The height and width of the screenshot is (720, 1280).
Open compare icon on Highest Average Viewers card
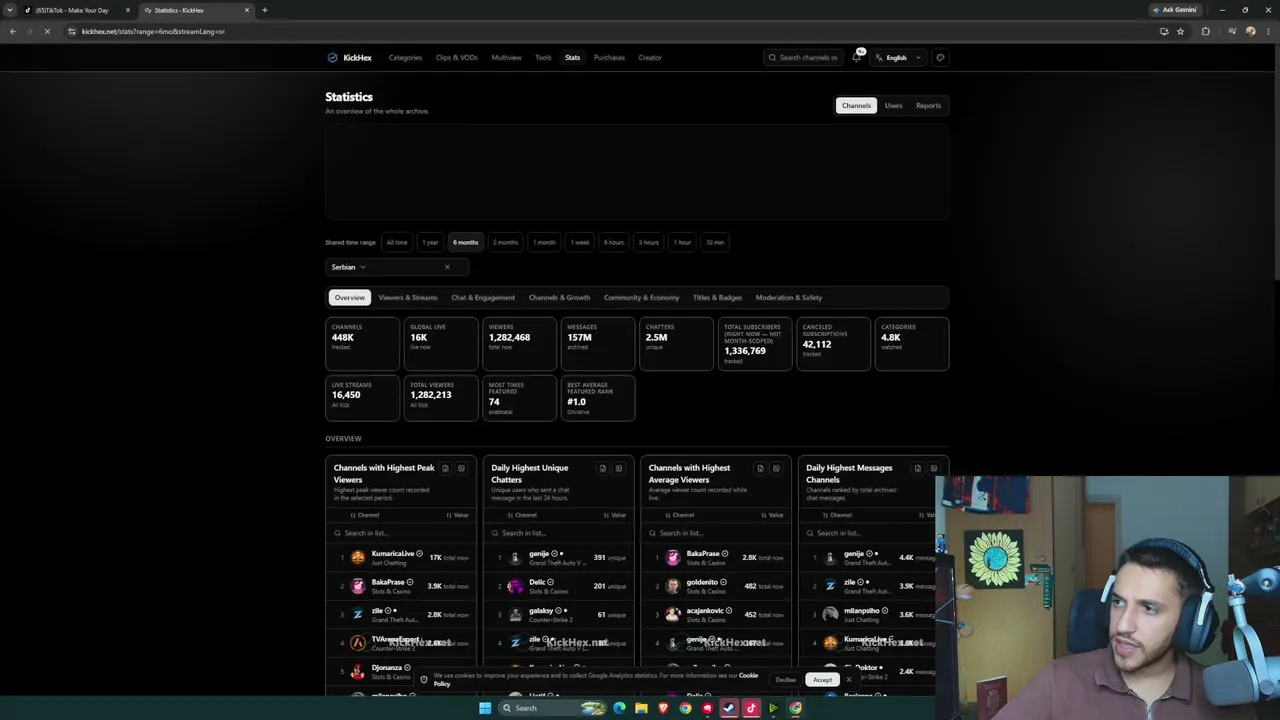(x=776, y=468)
